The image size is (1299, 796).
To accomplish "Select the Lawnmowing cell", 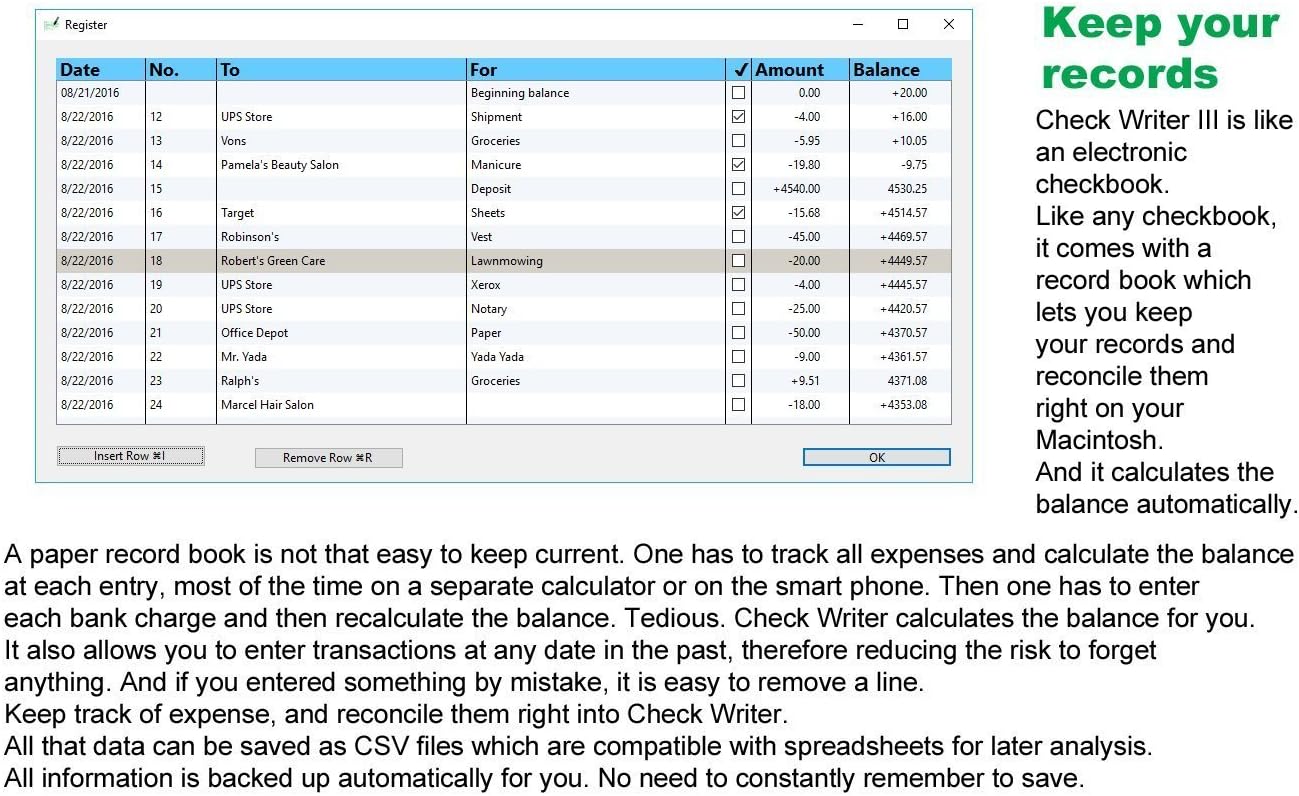I will 596,261.
